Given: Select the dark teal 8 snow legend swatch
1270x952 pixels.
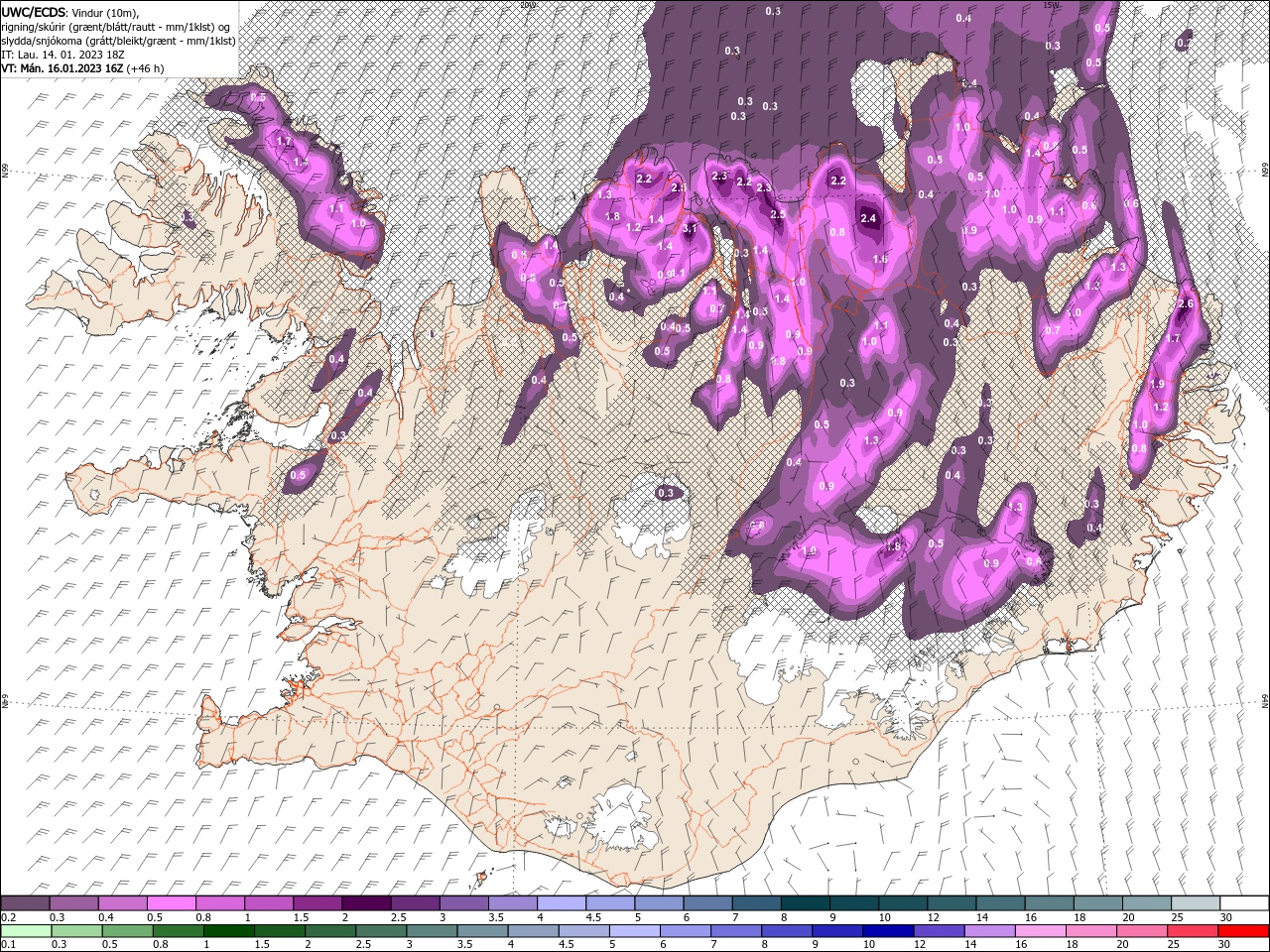Looking at the screenshot, I should tap(806, 902).
